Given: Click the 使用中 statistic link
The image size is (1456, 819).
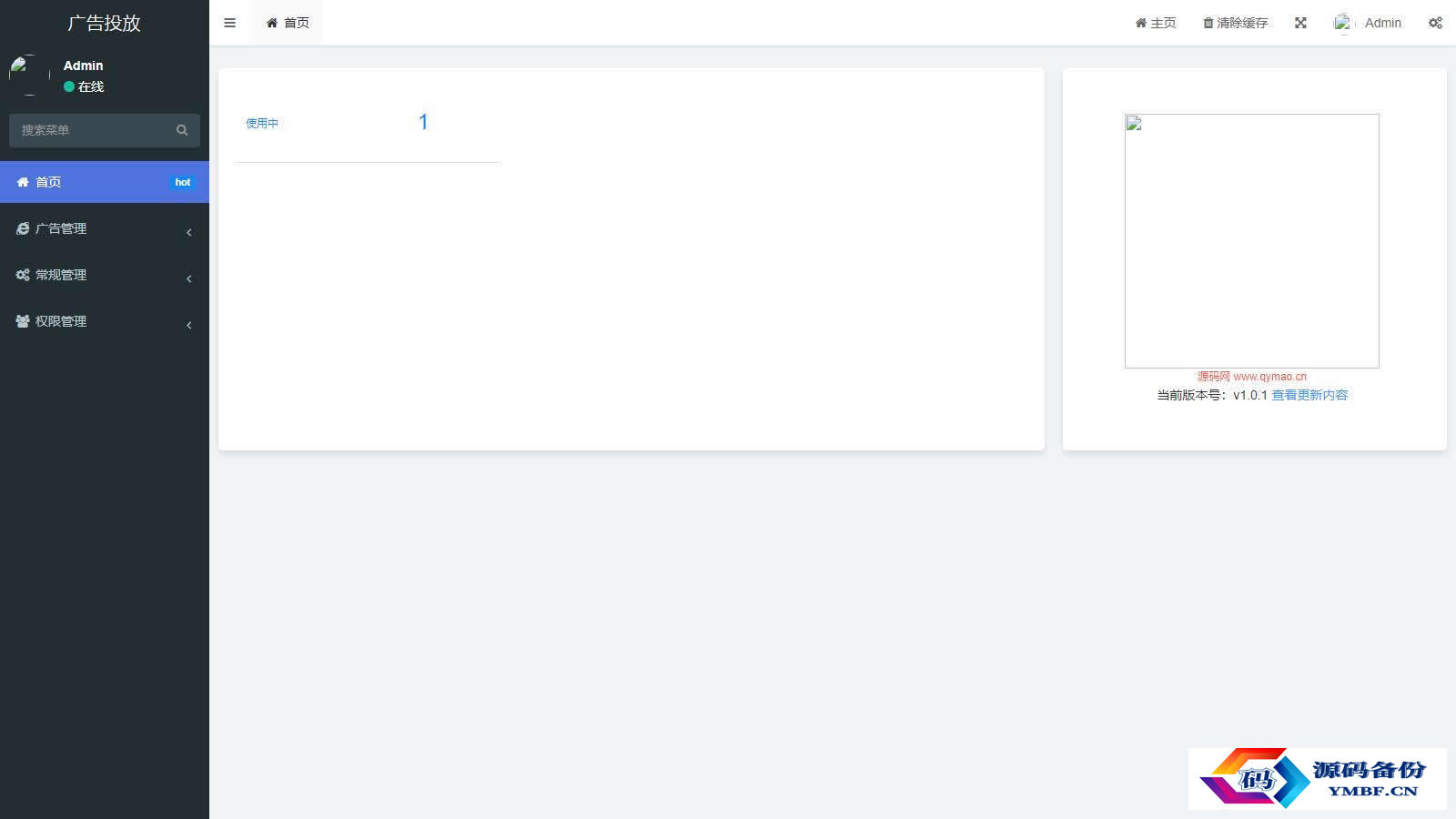Looking at the screenshot, I should click(262, 123).
